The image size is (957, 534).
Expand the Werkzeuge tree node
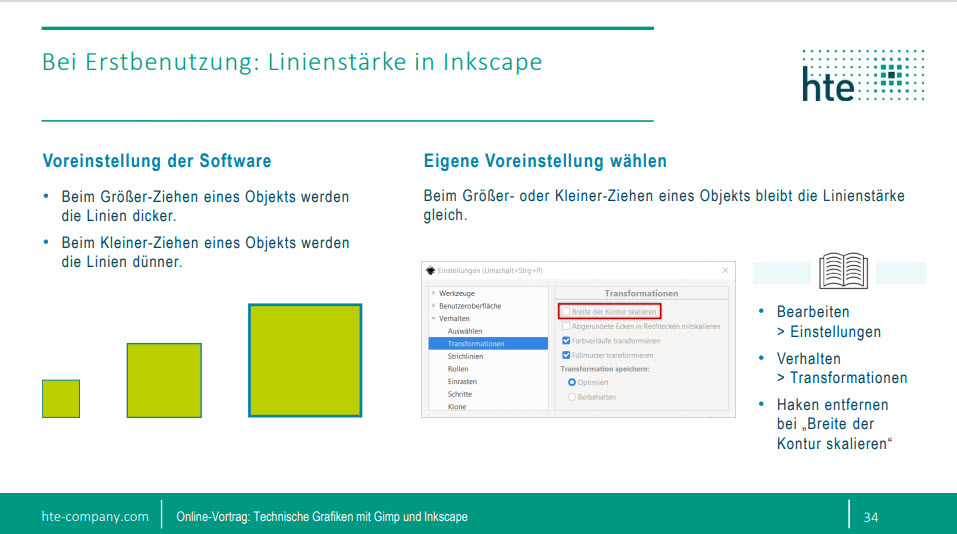pyautogui.click(x=434, y=294)
